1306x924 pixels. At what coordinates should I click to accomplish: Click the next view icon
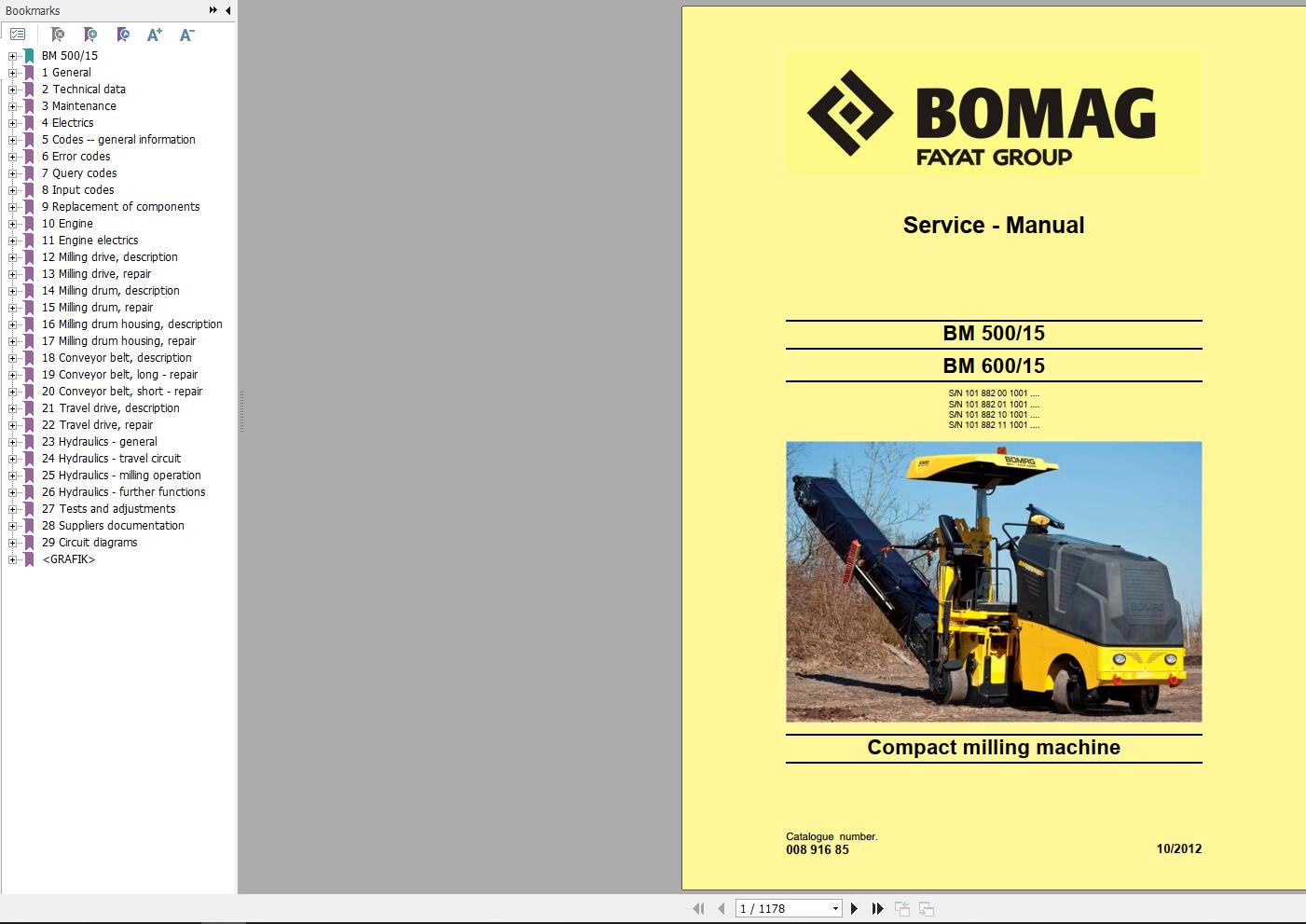tap(927, 908)
